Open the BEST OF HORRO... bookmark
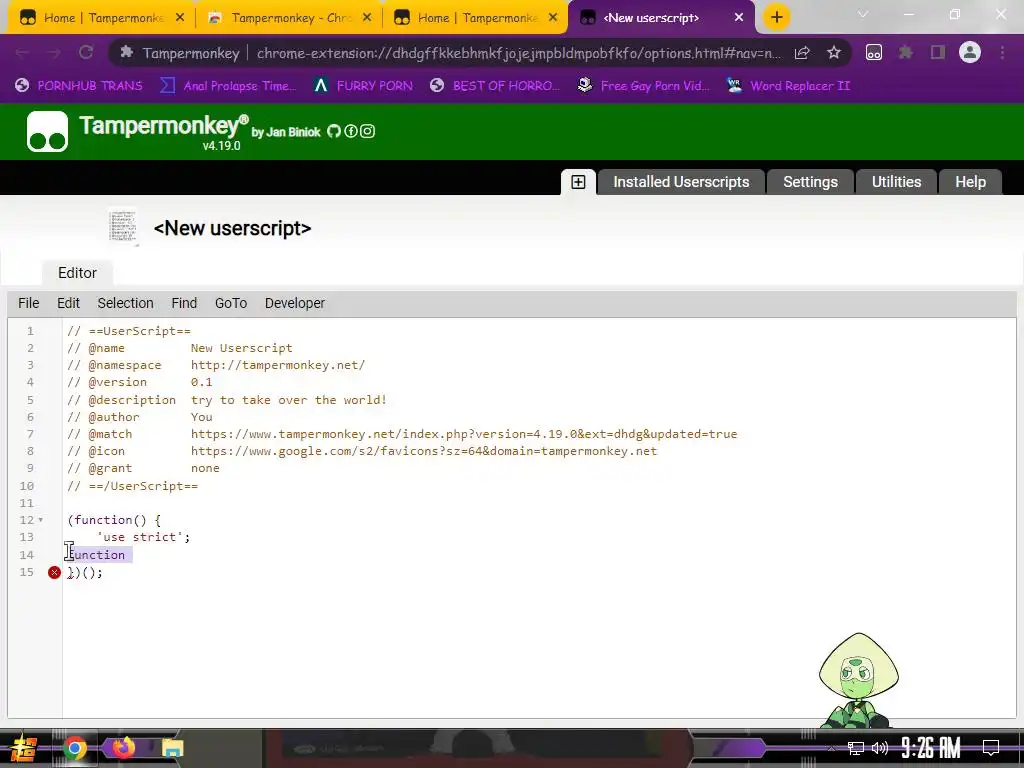 point(496,86)
